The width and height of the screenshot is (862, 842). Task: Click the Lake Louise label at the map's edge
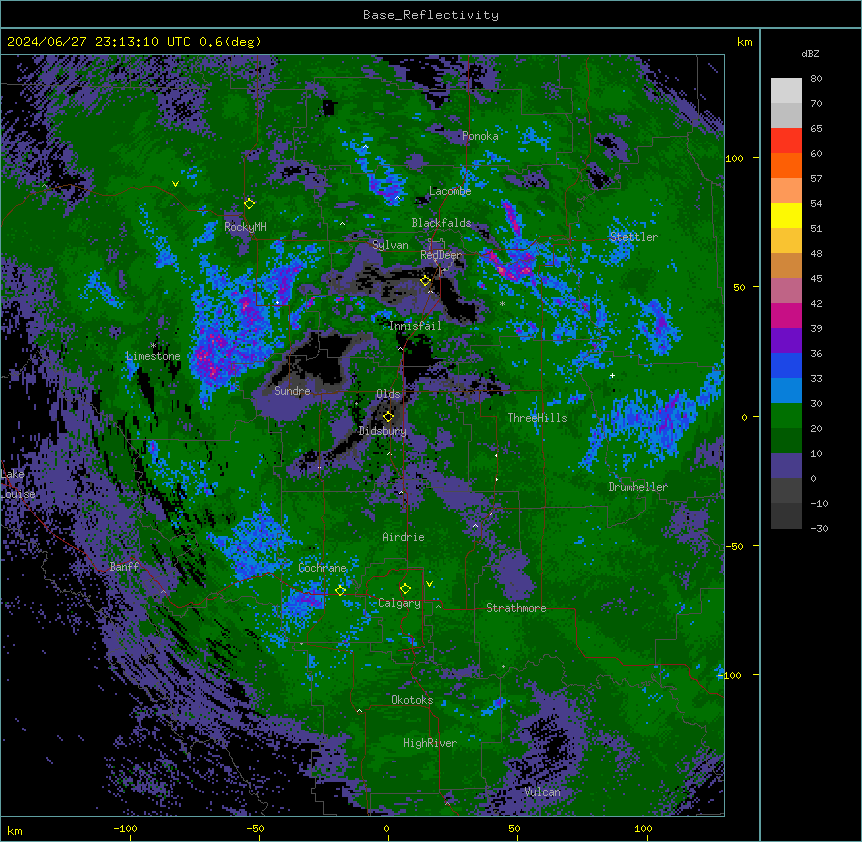click(x=18, y=484)
